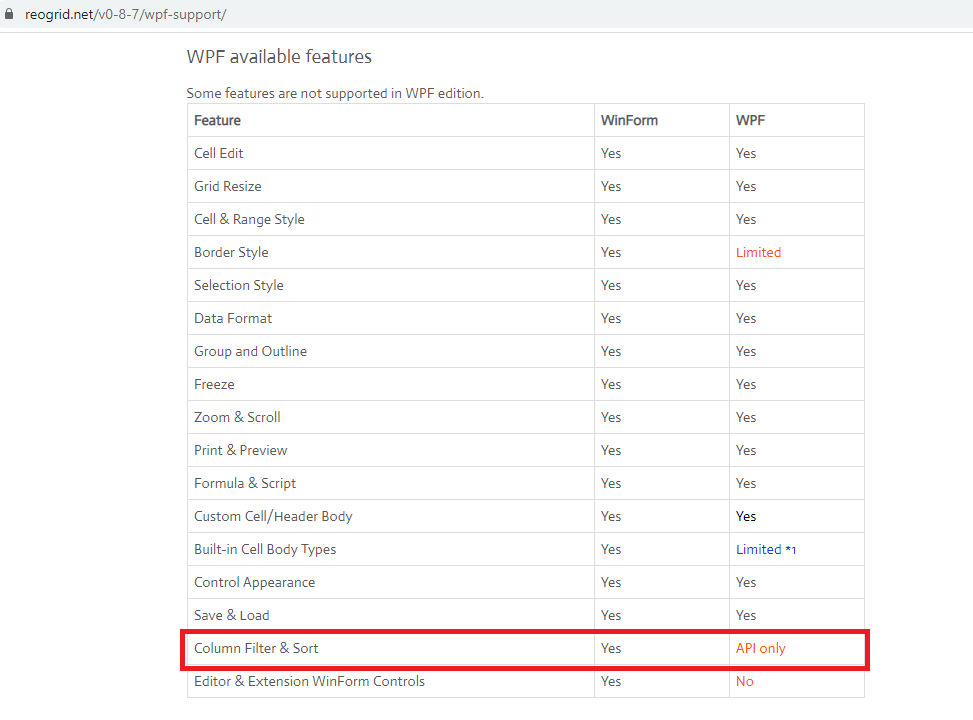The width and height of the screenshot is (973, 720).
Task: Select the Cell & Range Style link
Action: (x=248, y=219)
